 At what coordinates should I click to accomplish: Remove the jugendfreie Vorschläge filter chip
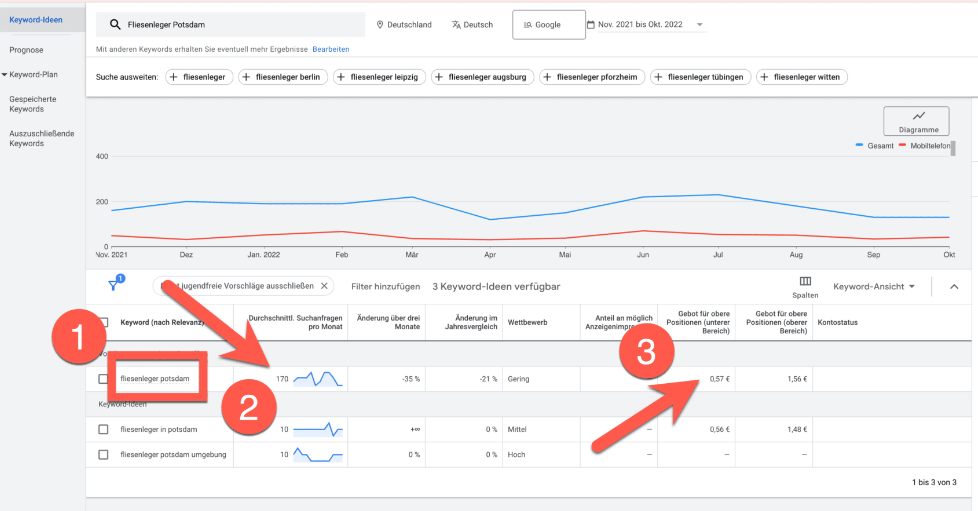click(x=324, y=286)
